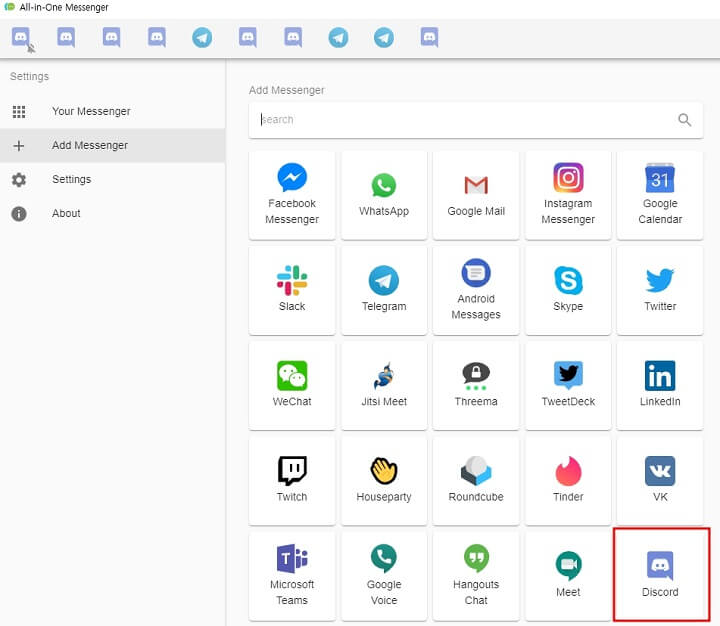Add WeChat messenger
Viewport: 720px width, 626px height.
pos(292,385)
